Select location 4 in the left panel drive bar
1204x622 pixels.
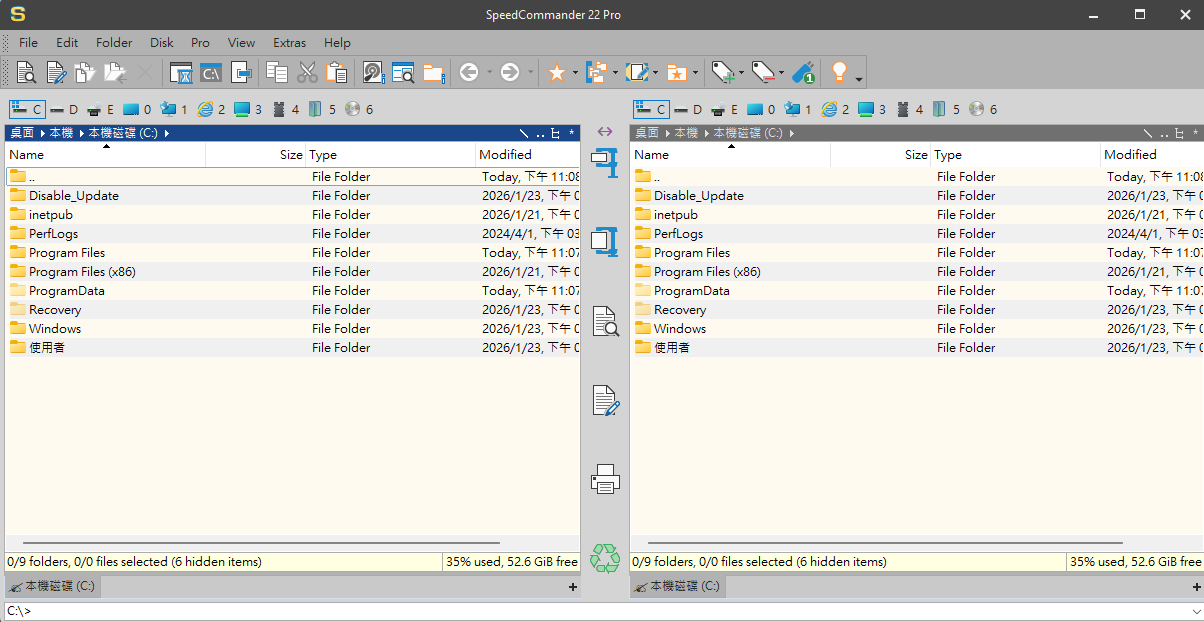point(286,109)
